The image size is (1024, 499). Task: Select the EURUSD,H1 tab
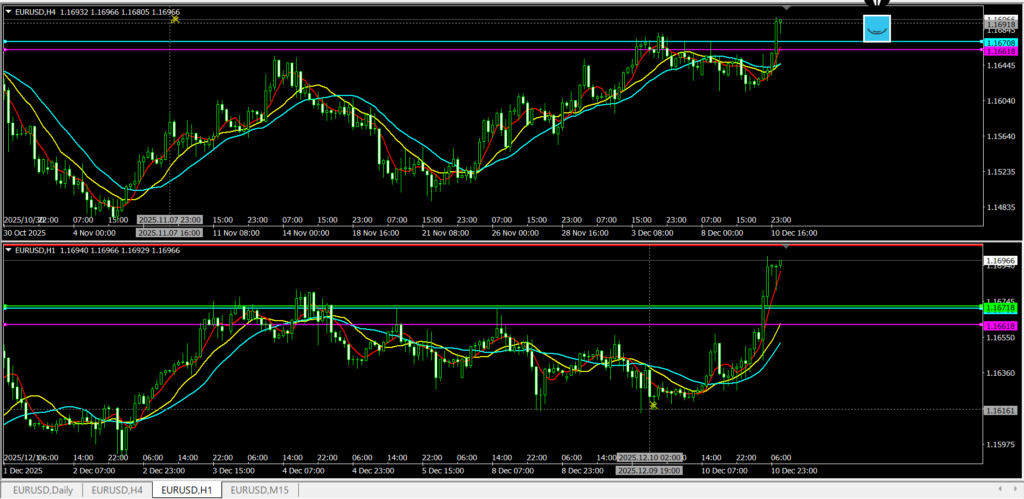187,490
